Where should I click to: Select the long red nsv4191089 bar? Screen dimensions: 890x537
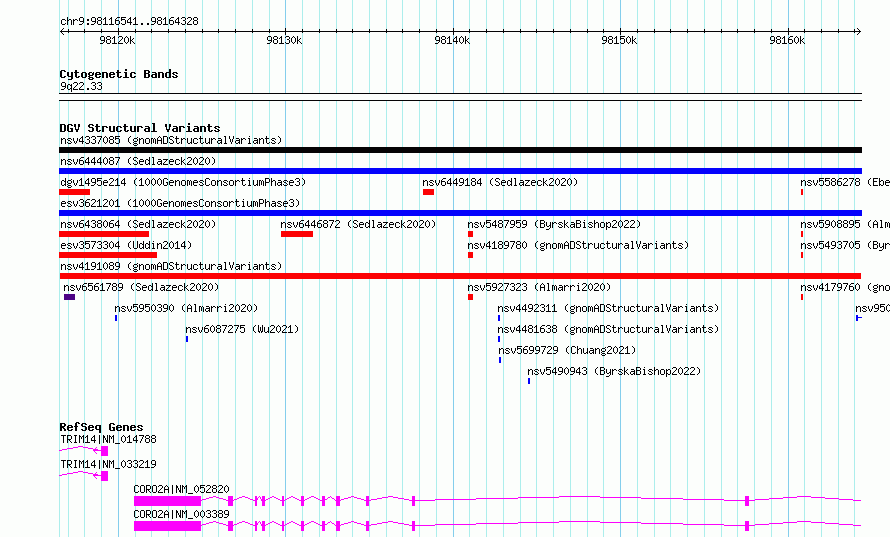(460, 276)
